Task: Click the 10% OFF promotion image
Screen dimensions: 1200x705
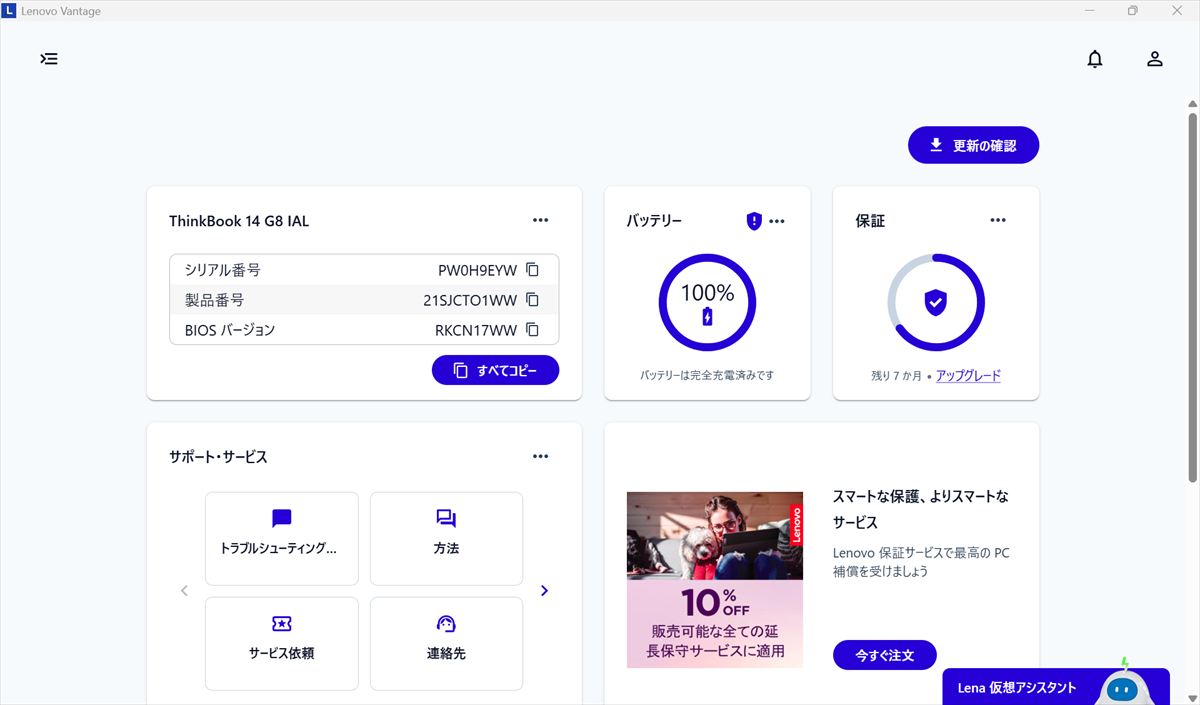Action: point(715,580)
